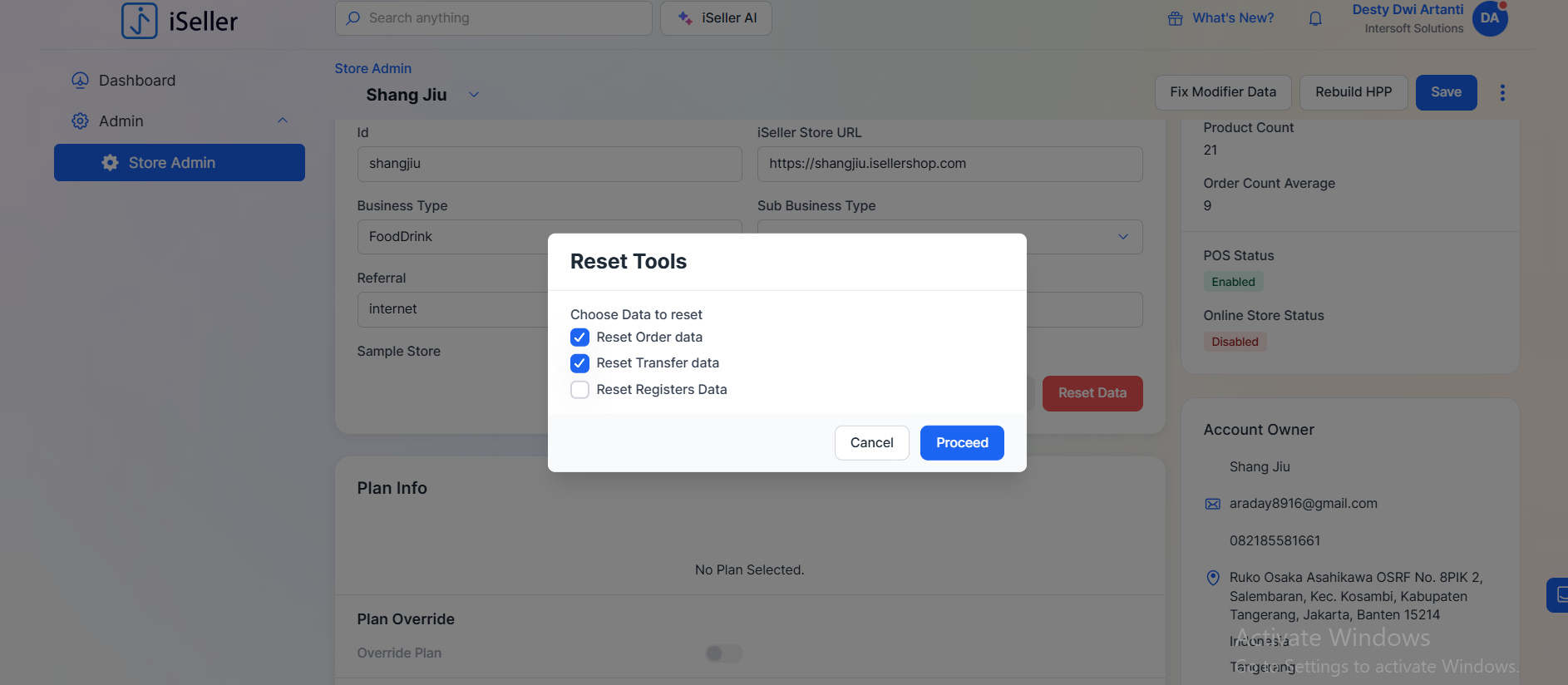The width and height of the screenshot is (1568, 685).
Task: Open the Sub Business Type dropdown
Action: [x=1122, y=237]
